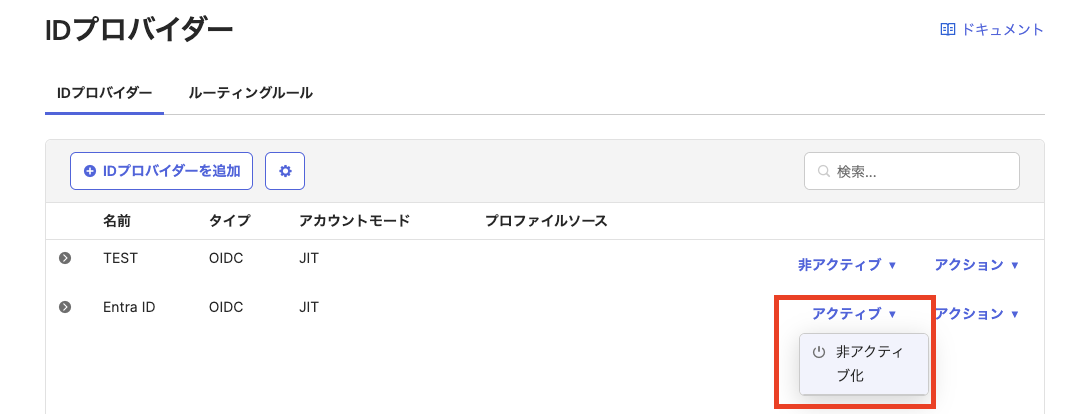
Task: Open the ドキュメント link
Action: tap(1002, 30)
